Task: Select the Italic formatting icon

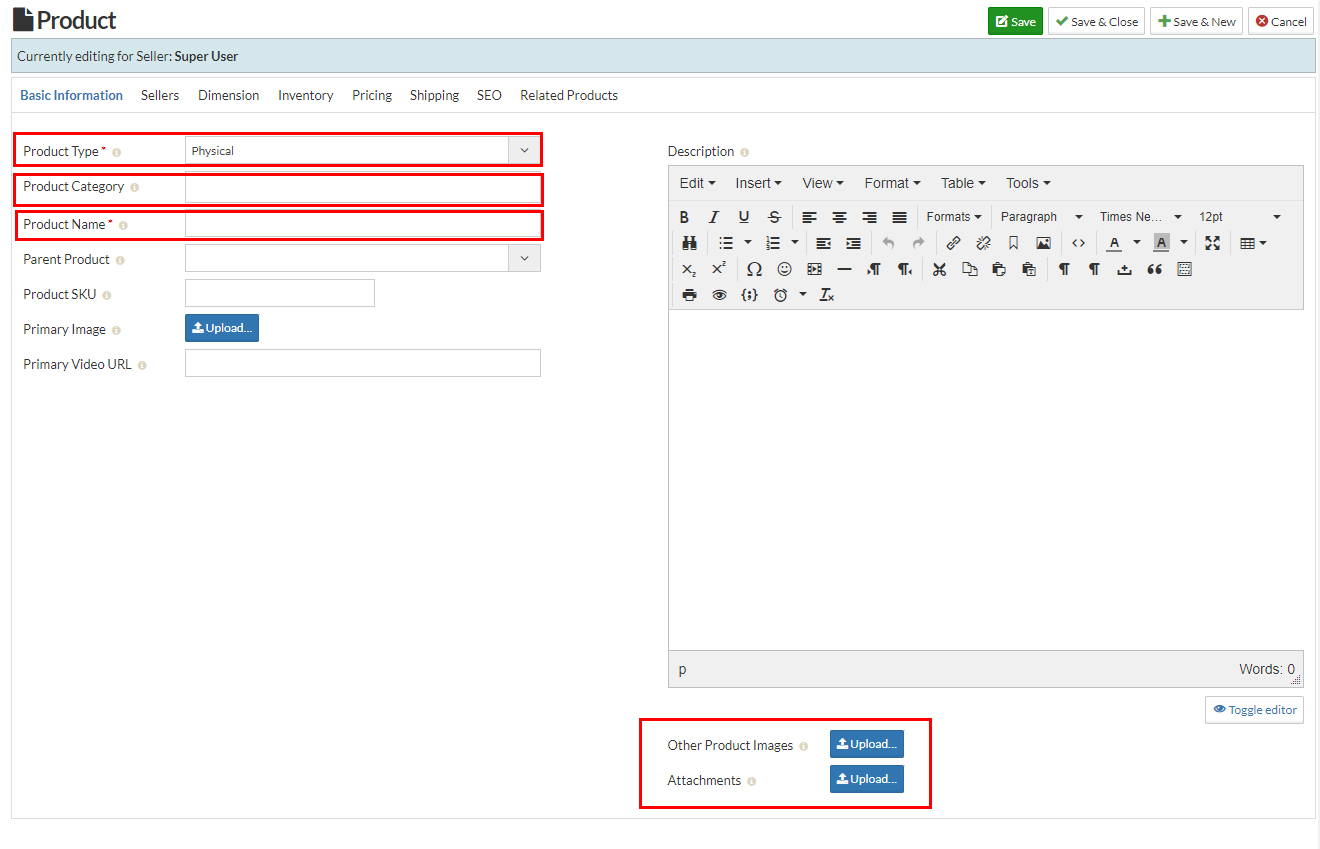Action: pyautogui.click(x=713, y=216)
